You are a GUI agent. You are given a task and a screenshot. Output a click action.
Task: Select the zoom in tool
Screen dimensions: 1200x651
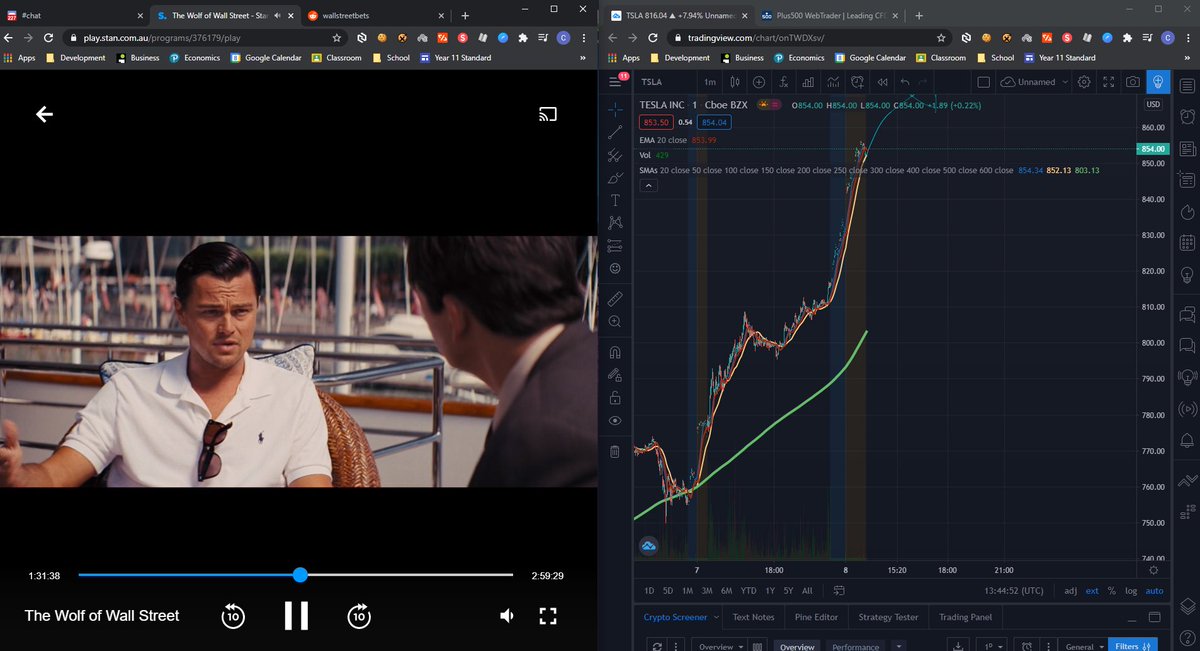[614, 321]
